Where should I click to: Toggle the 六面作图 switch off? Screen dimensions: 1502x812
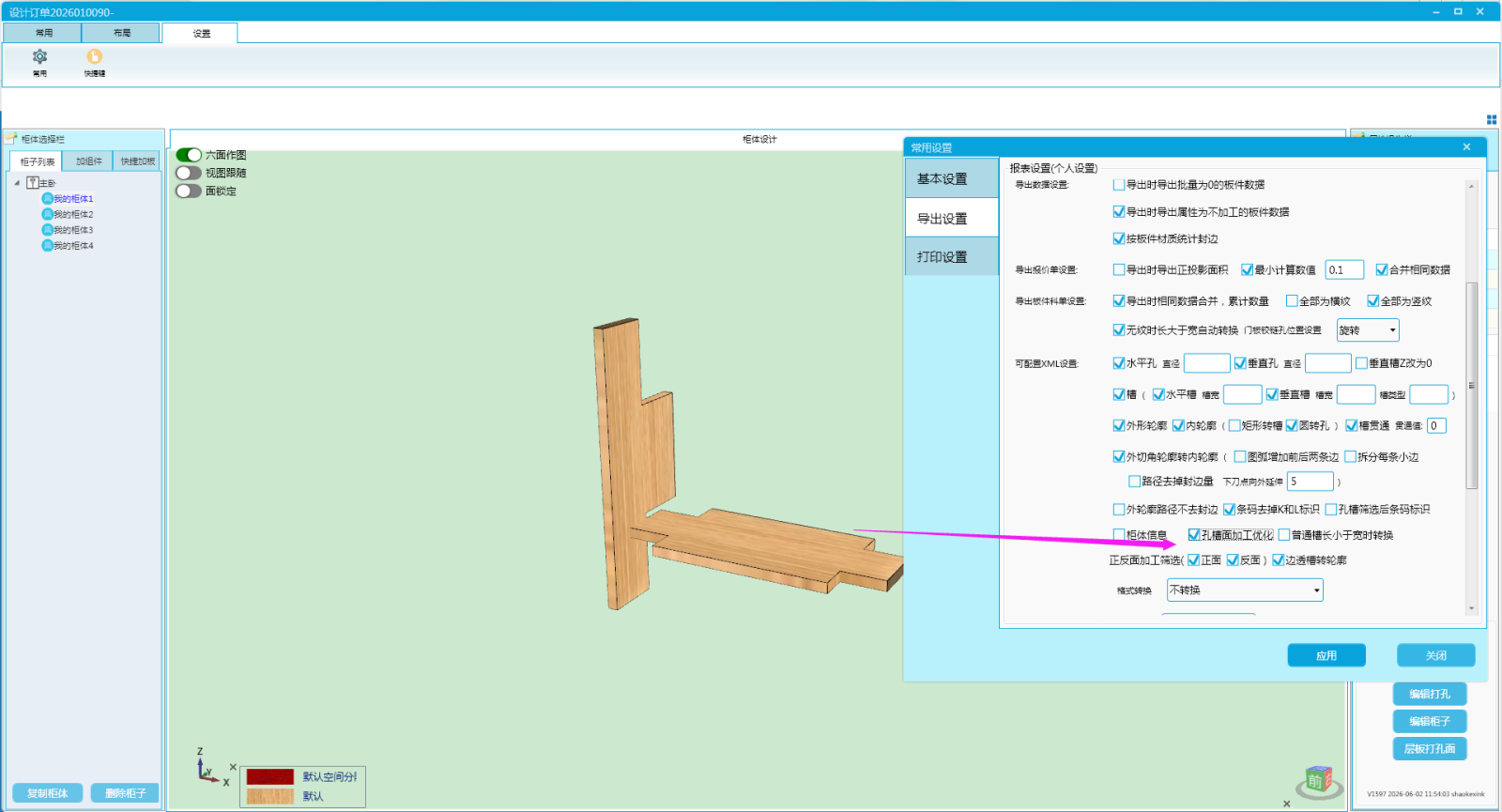[189, 155]
